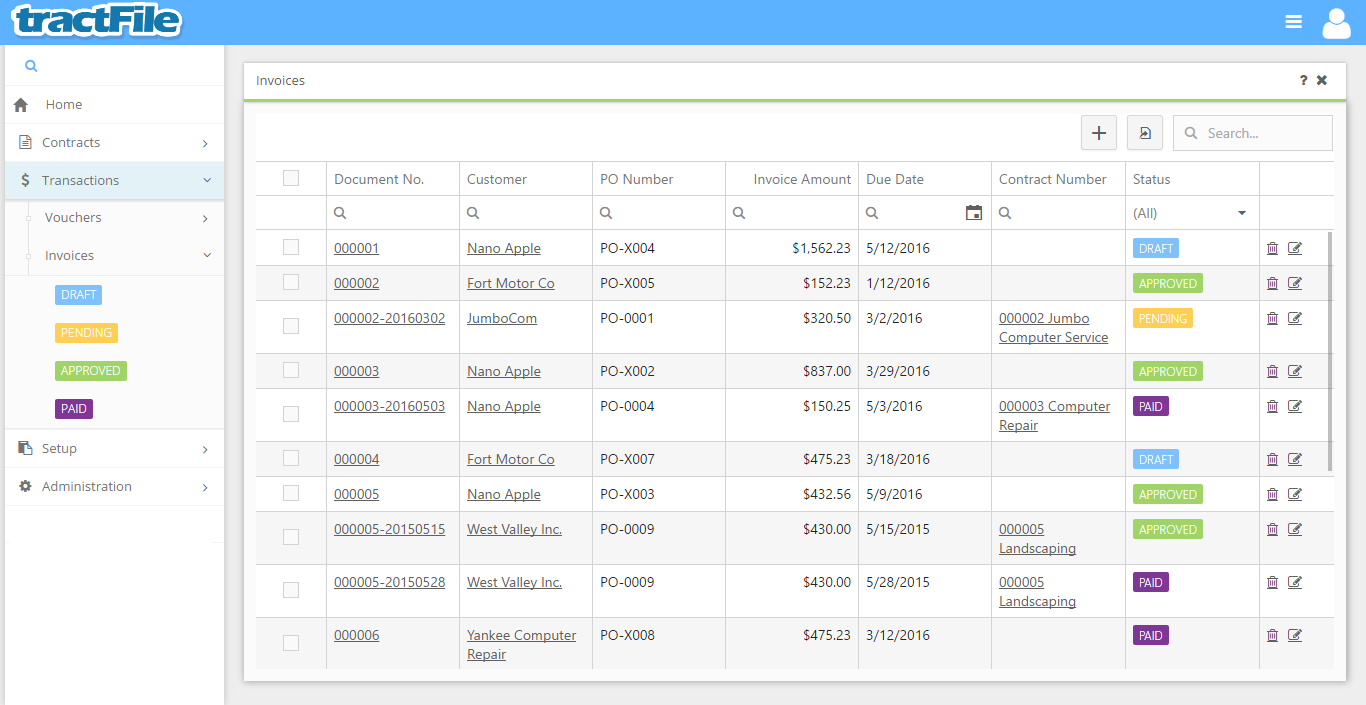This screenshot has width=1366, height=705.
Task: Open the Status (All) filter dropdown
Action: coord(1192,212)
